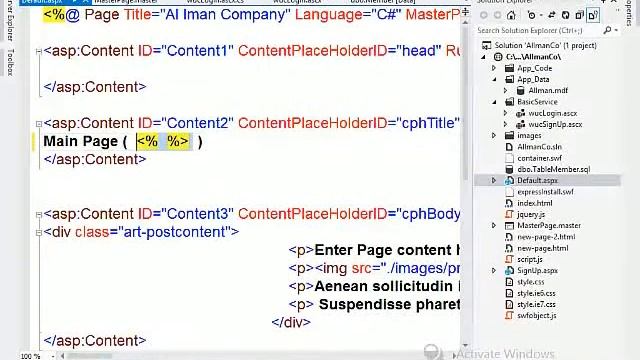Click the editor vertical scrollbar up arrow

click(465, 23)
